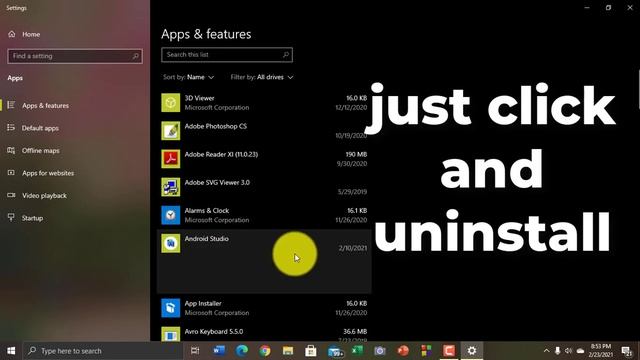Click the Adobe Photoshop CS icon
Viewport: 640px width, 360px height.
[171, 131]
